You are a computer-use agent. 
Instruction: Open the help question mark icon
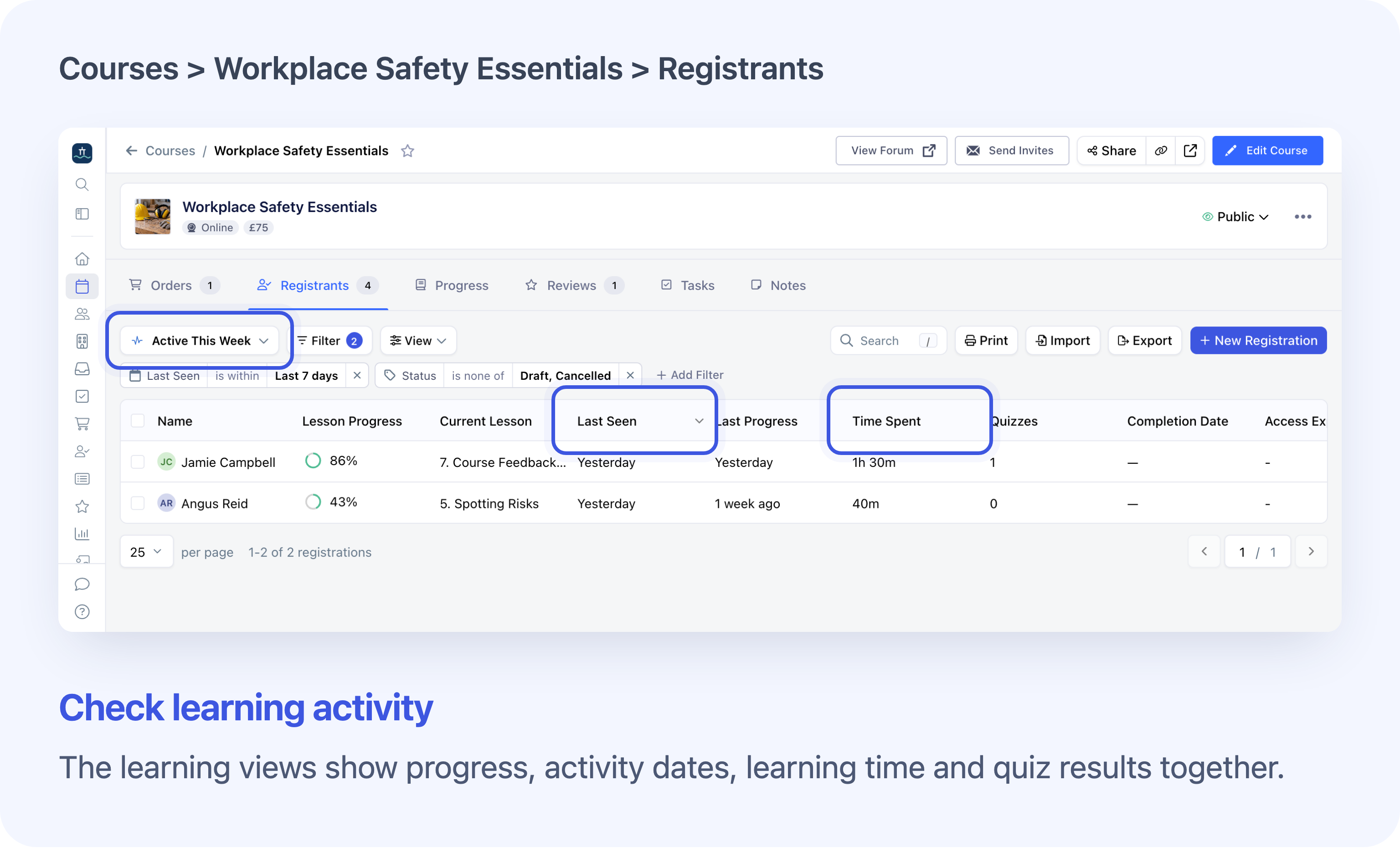pyautogui.click(x=82, y=611)
